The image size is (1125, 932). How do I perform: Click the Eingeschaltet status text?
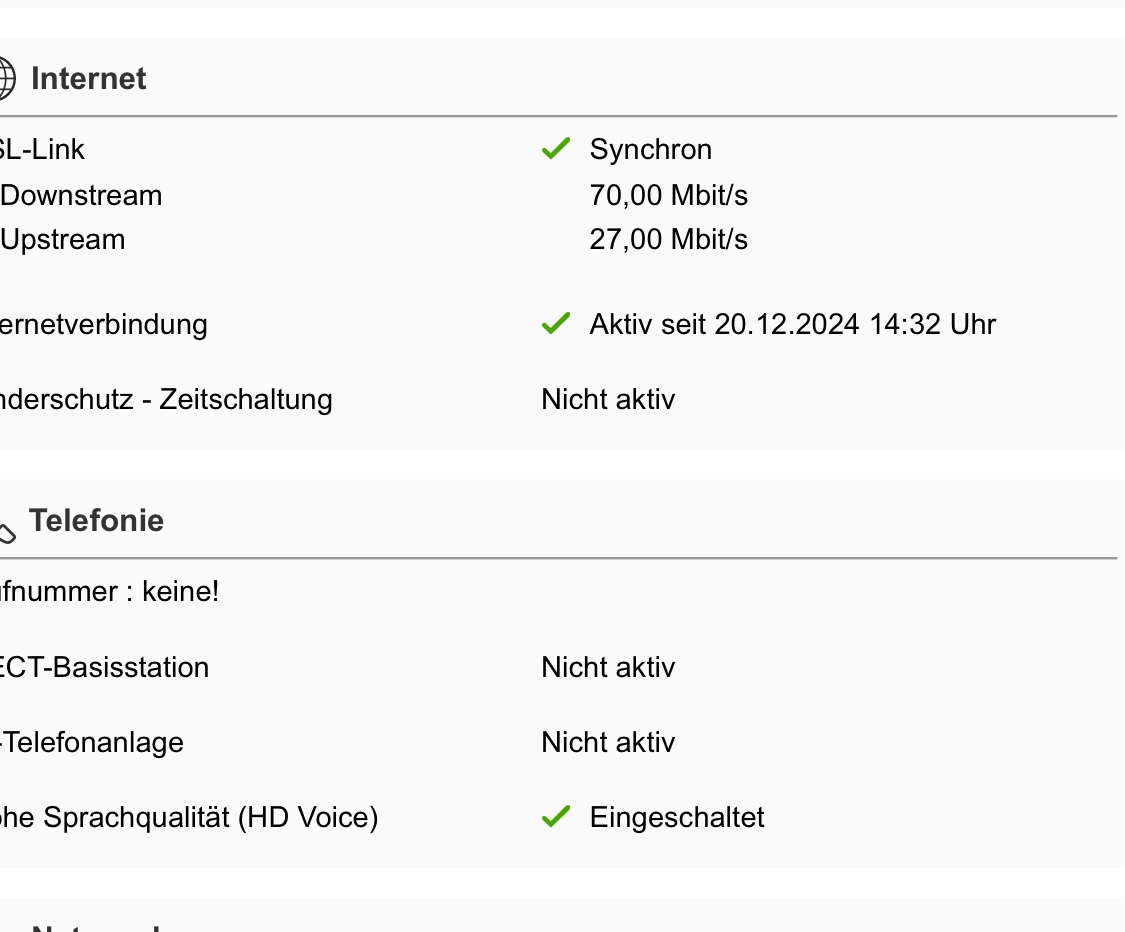click(x=676, y=817)
